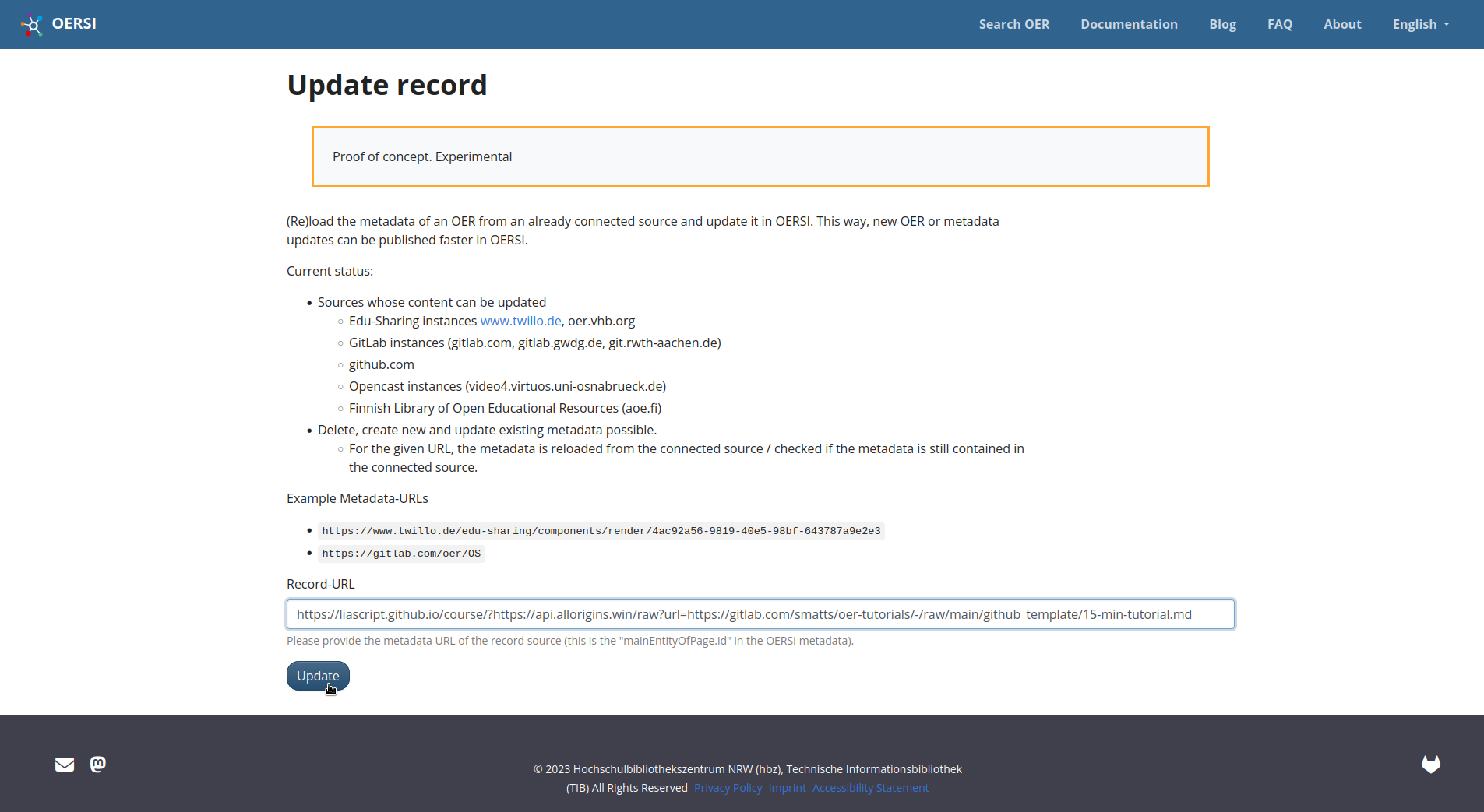
Task: Follow the www.twillo.de link
Action: tap(520, 320)
